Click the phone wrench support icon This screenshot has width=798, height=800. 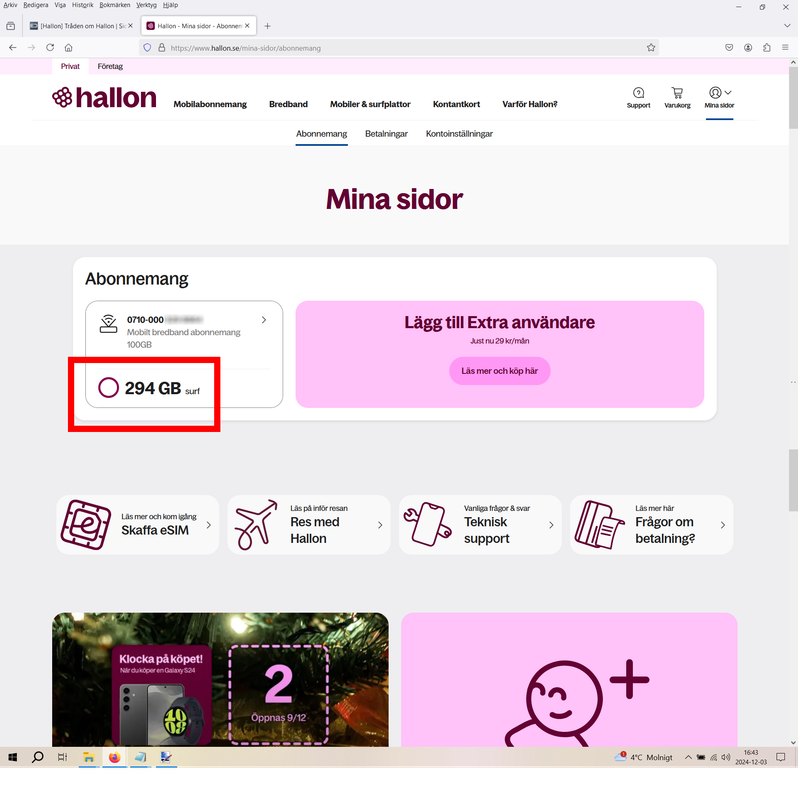[428, 524]
